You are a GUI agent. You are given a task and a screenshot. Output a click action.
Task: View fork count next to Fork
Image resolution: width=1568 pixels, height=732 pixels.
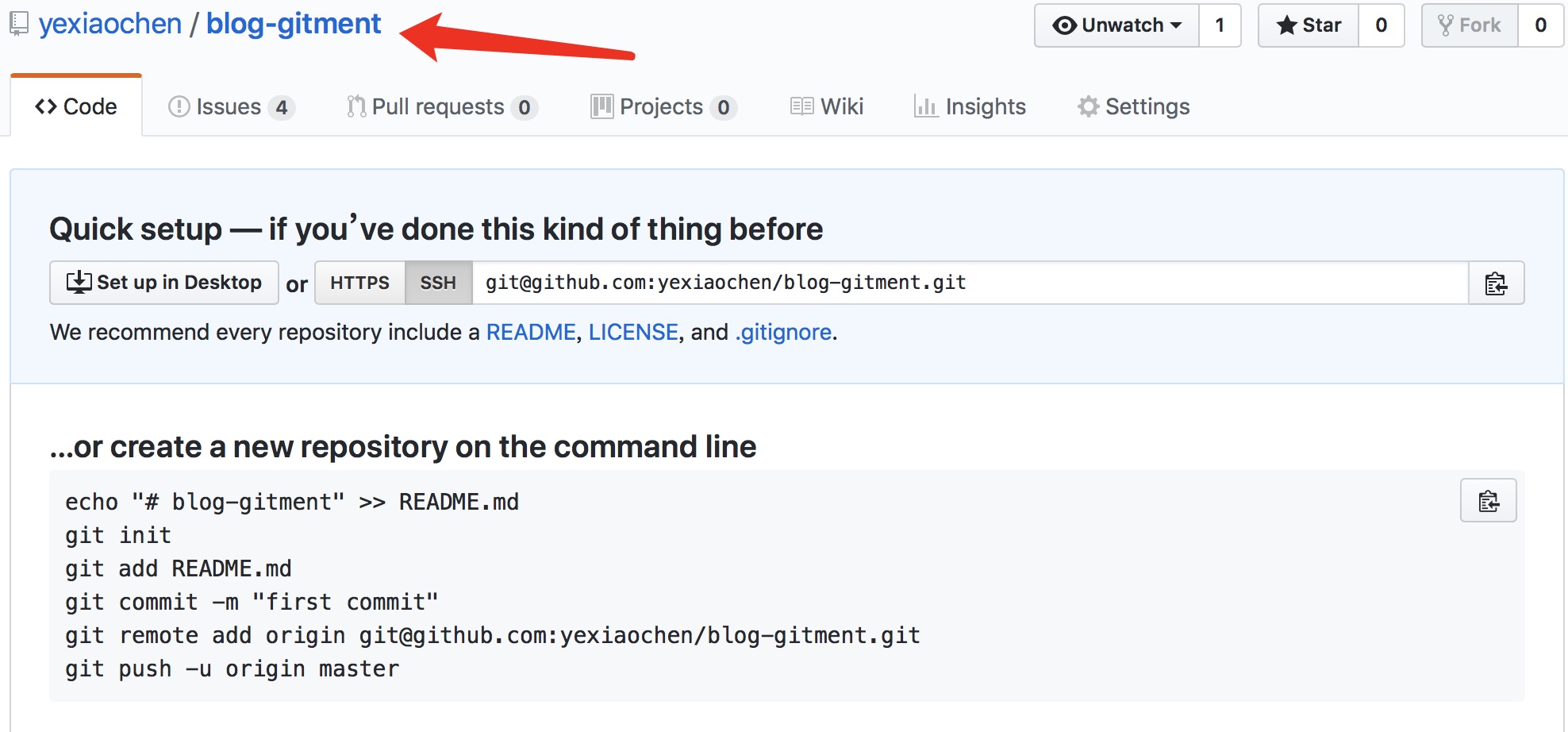[x=1541, y=25]
